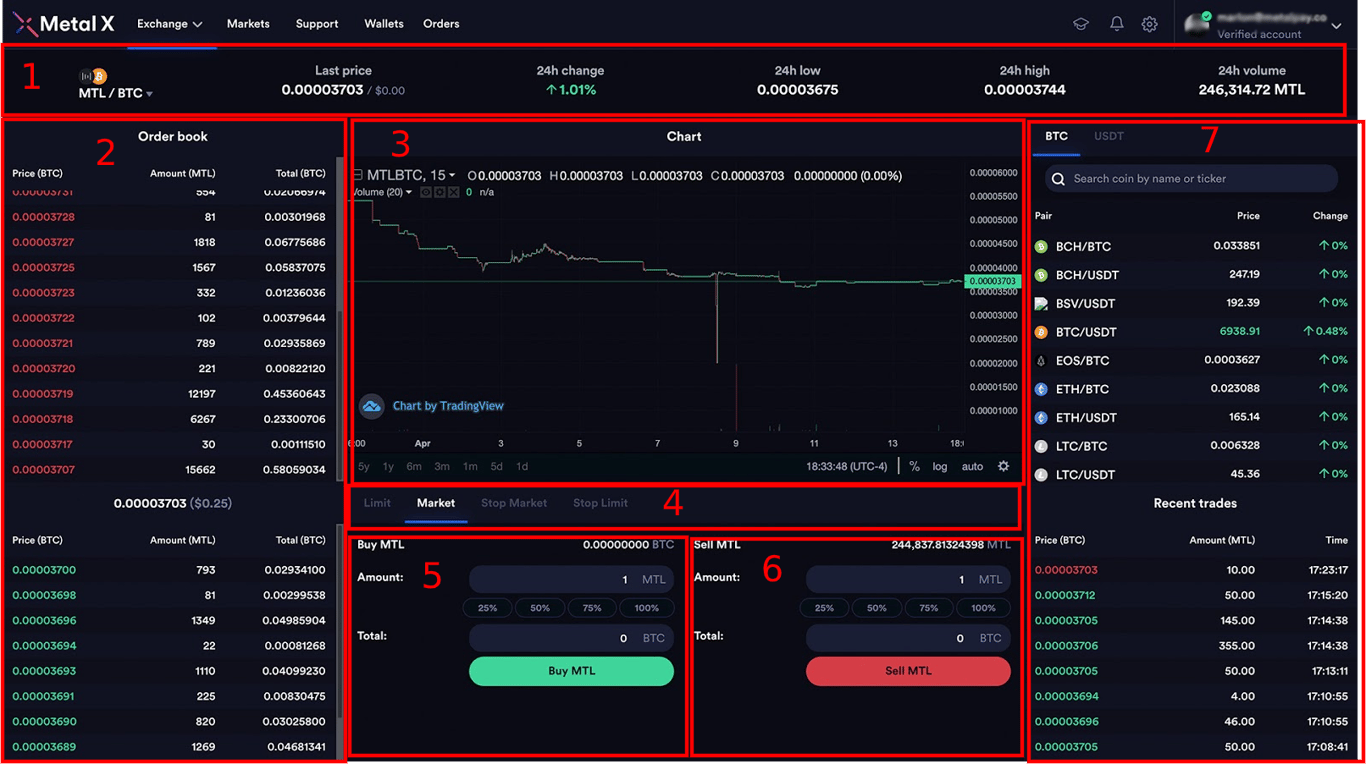Switch to the USDT market tab
Screen dimensions: 1366x764
click(x=1110, y=136)
